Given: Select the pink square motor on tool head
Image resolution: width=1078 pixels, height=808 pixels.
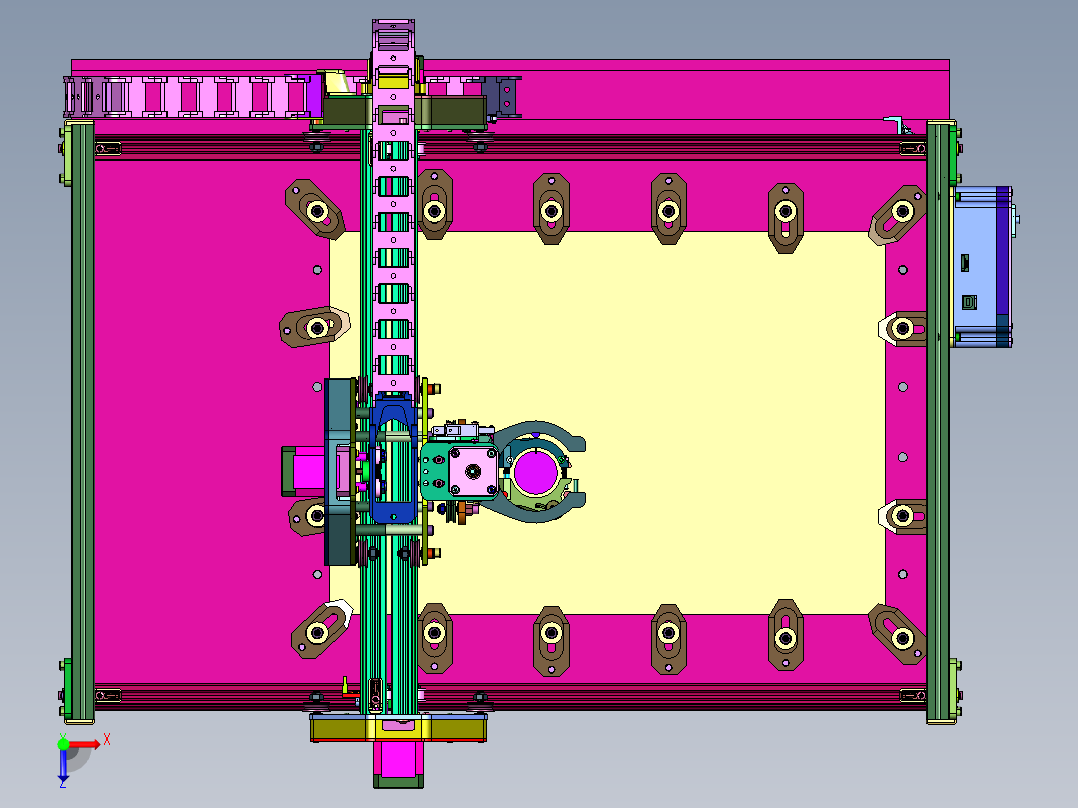Looking at the screenshot, I should click(x=473, y=471).
